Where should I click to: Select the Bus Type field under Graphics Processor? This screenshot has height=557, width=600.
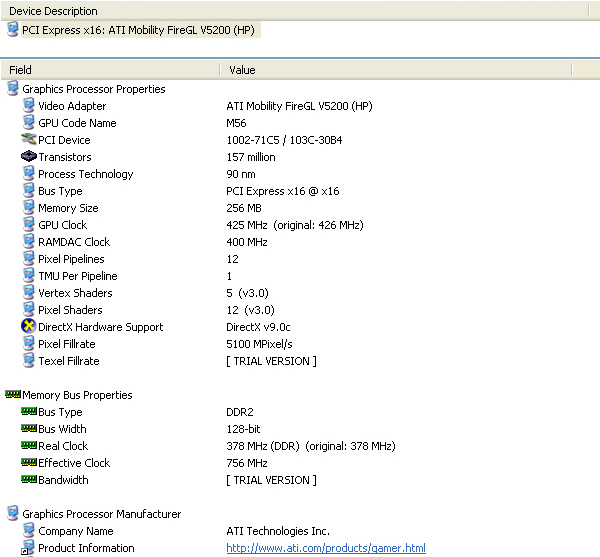60,191
